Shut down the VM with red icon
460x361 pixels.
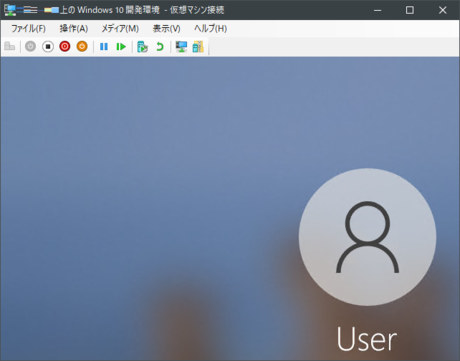[65, 46]
